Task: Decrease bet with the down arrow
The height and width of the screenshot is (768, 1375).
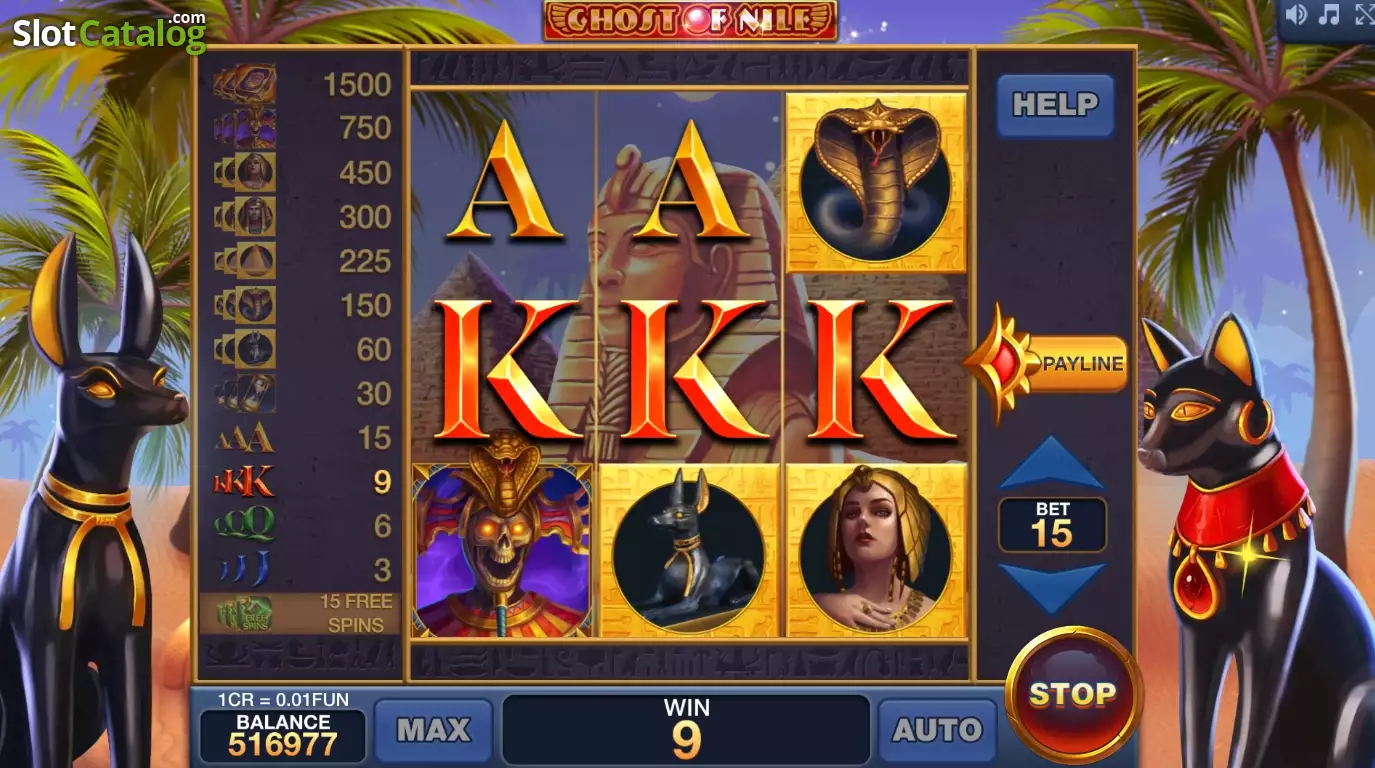Action: coord(1052,588)
